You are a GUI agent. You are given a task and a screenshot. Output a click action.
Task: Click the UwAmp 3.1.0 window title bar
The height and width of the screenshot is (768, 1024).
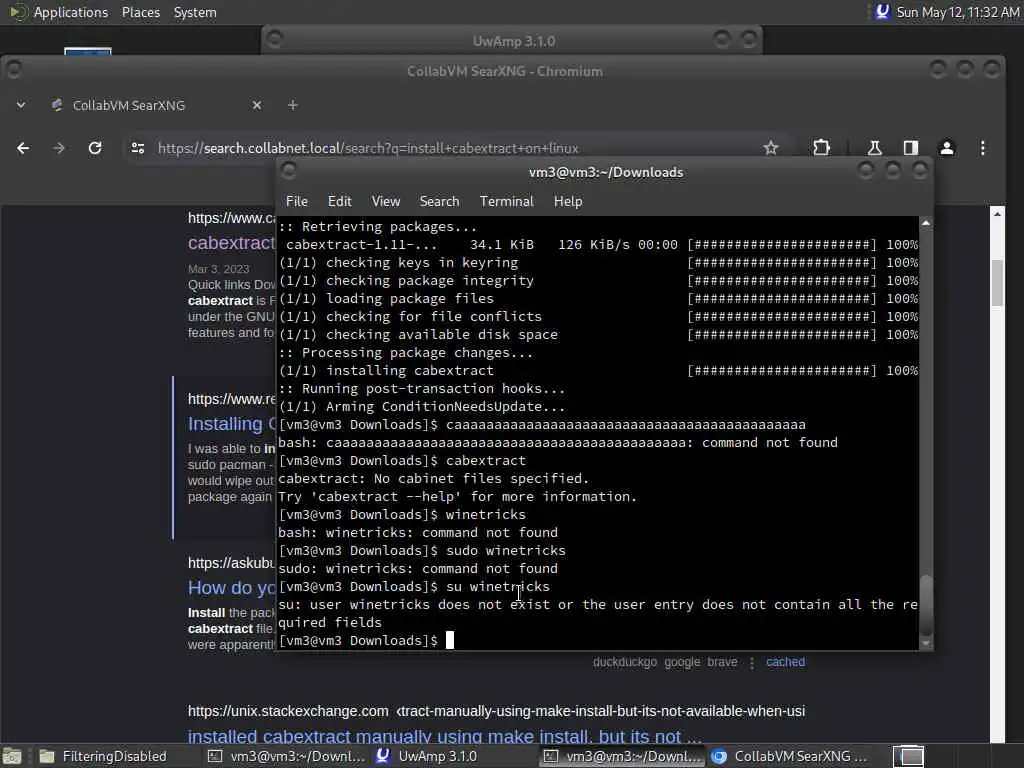(513, 41)
